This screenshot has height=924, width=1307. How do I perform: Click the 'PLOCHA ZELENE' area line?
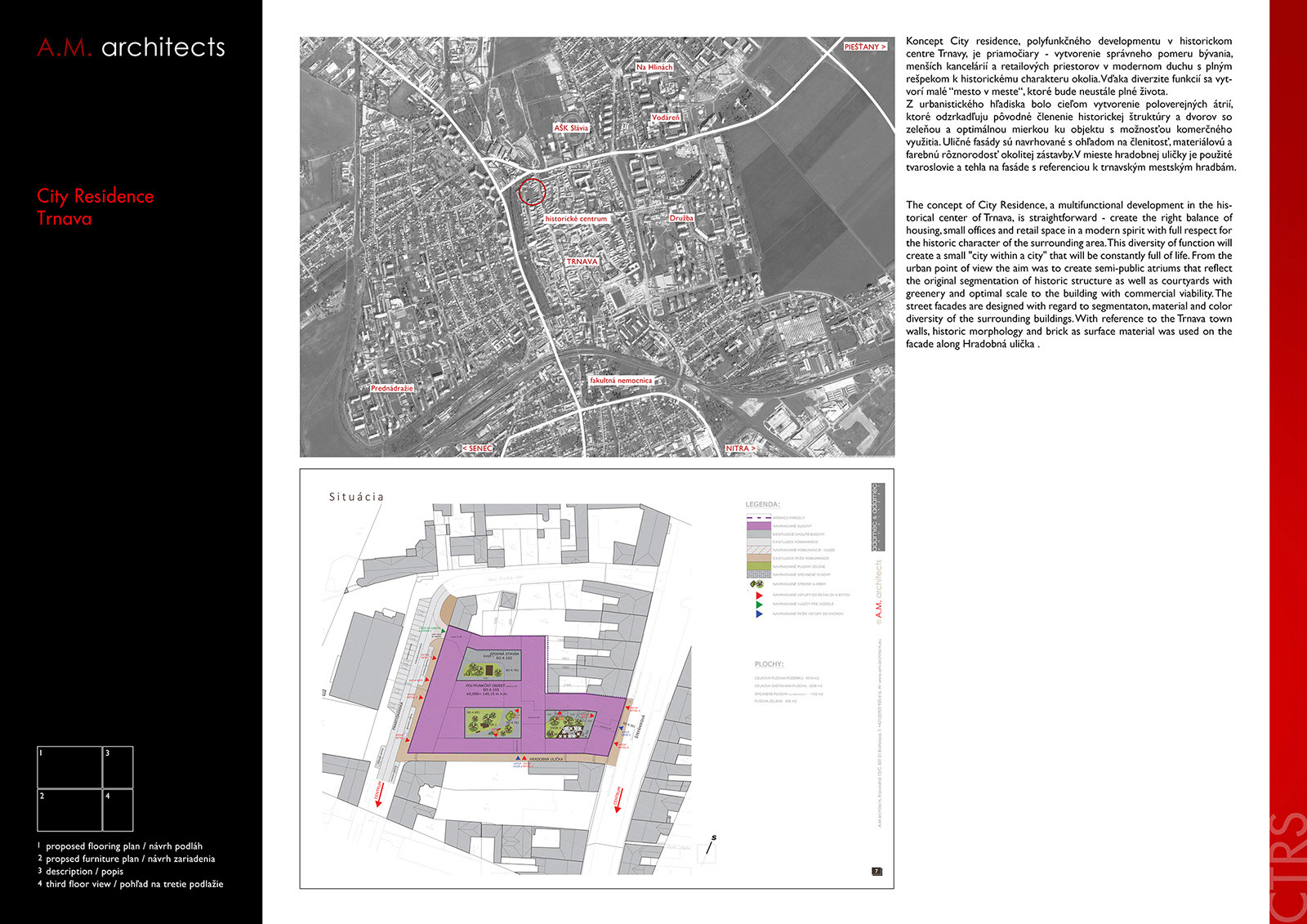tap(775, 701)
